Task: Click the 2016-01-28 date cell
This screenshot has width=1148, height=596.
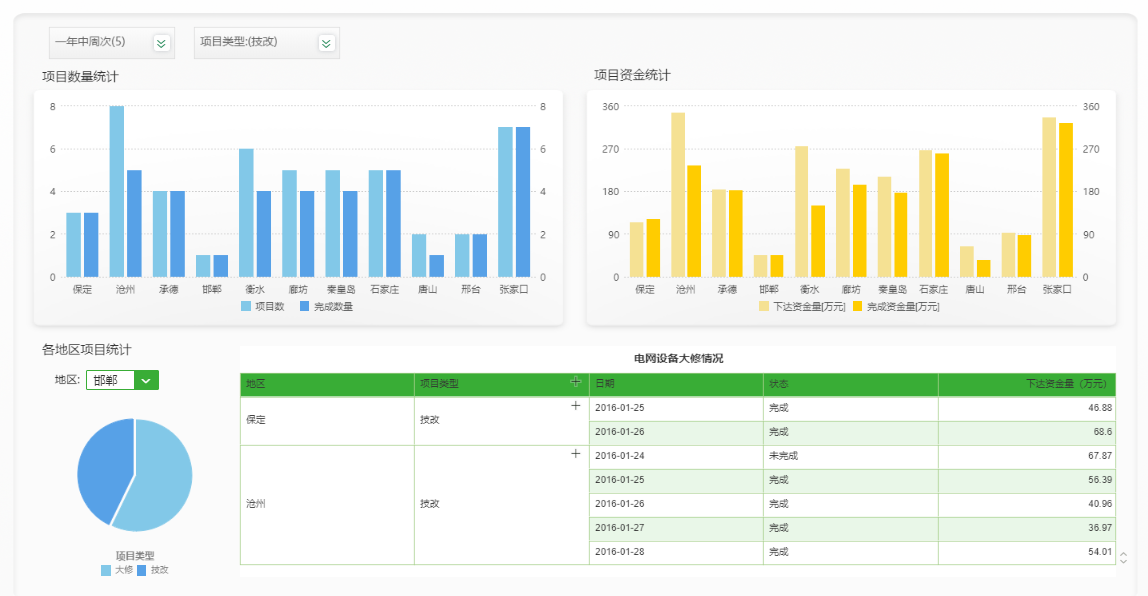Action: coord(676,552)
